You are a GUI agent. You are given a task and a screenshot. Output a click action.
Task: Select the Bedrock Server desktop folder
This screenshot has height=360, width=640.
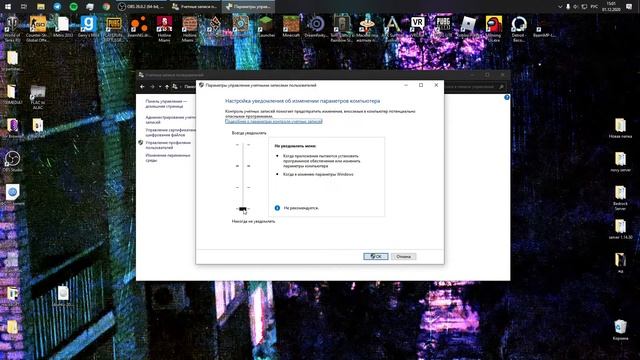[x=620, y=198]
